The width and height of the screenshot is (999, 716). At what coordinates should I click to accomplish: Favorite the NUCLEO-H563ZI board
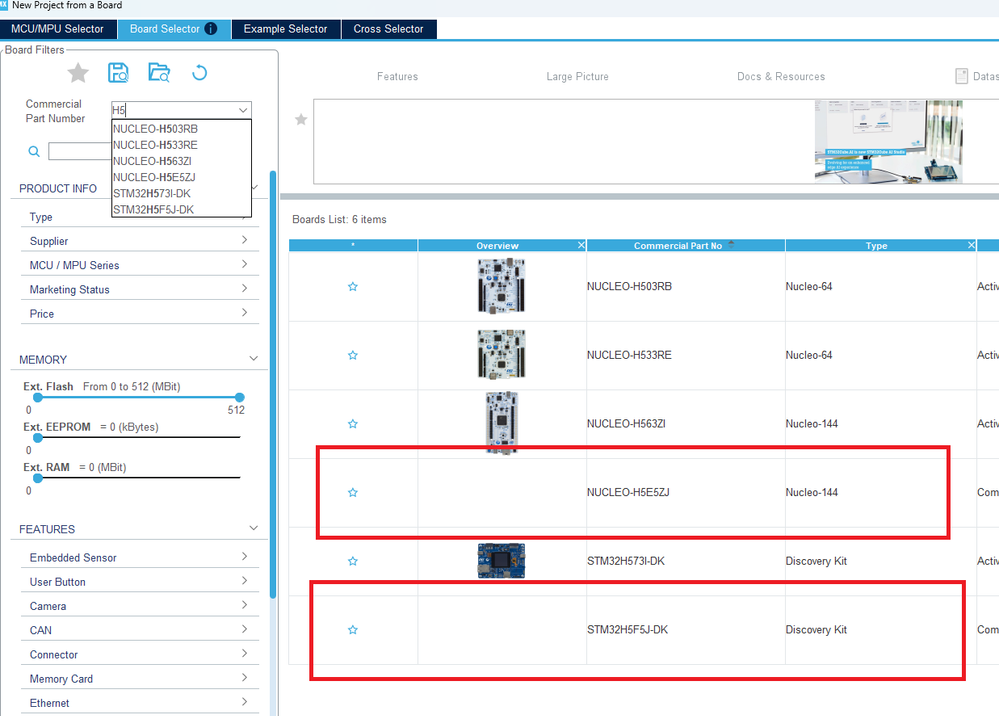click(353, 424)
